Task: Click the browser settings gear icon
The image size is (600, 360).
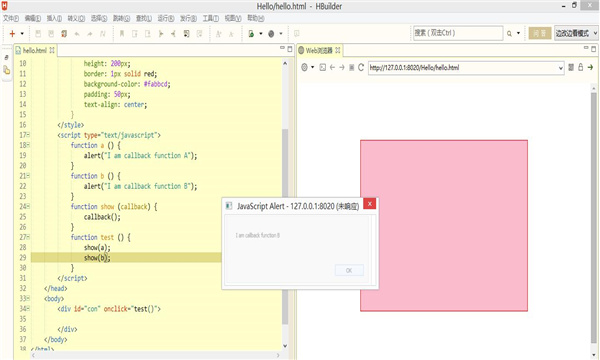Action: pyautogui.click(x=304, y=67)
